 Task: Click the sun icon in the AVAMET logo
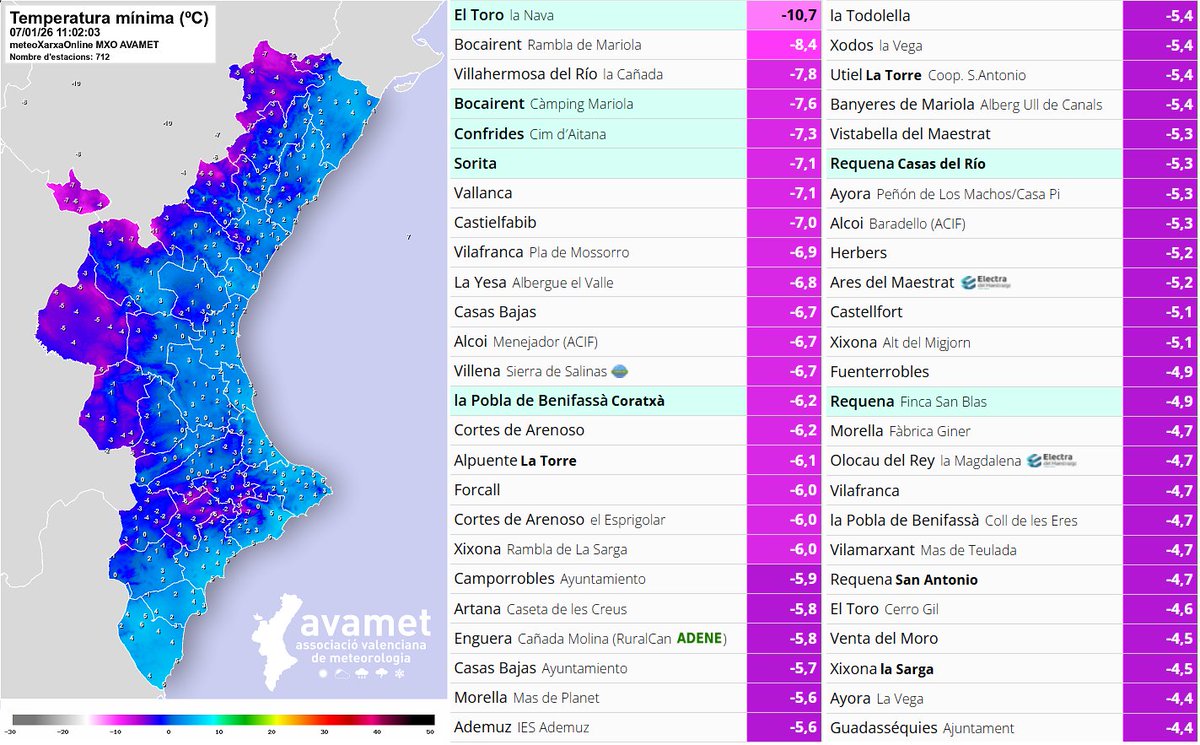pyautogui.click(x=322, y=673)
